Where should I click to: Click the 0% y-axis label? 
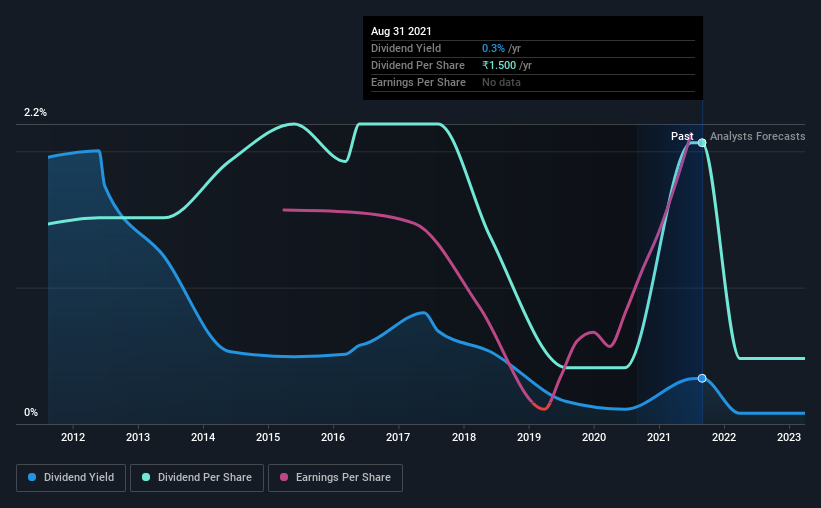coord(31,413)
